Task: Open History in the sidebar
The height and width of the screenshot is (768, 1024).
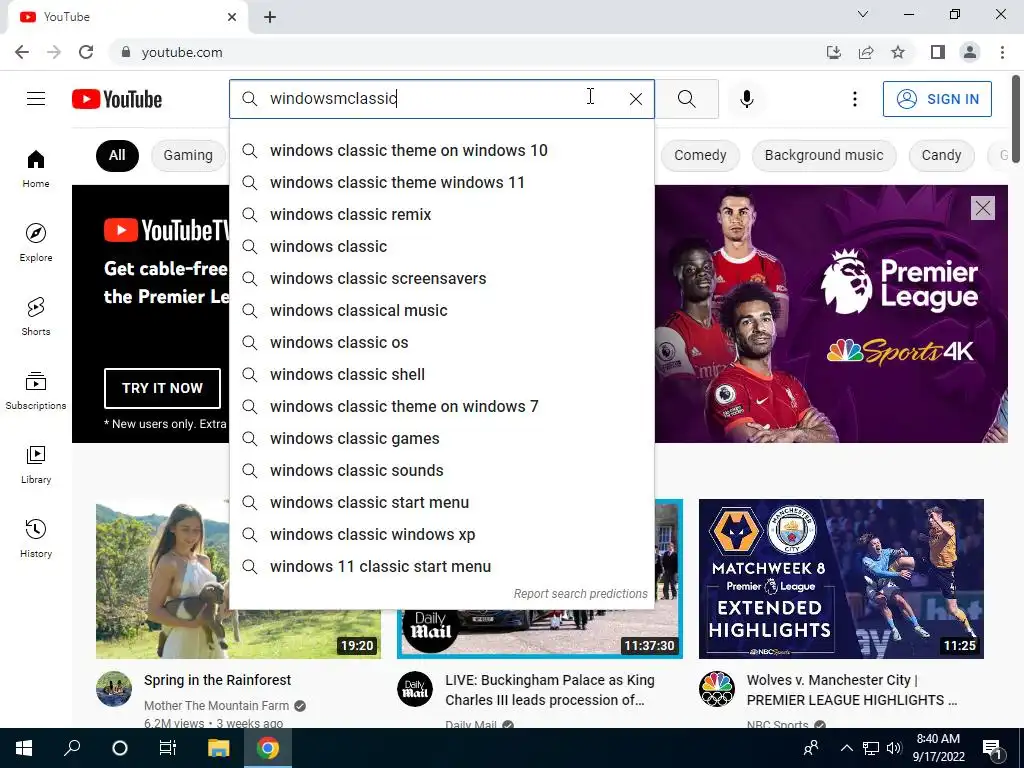Action: pos(36,537)
